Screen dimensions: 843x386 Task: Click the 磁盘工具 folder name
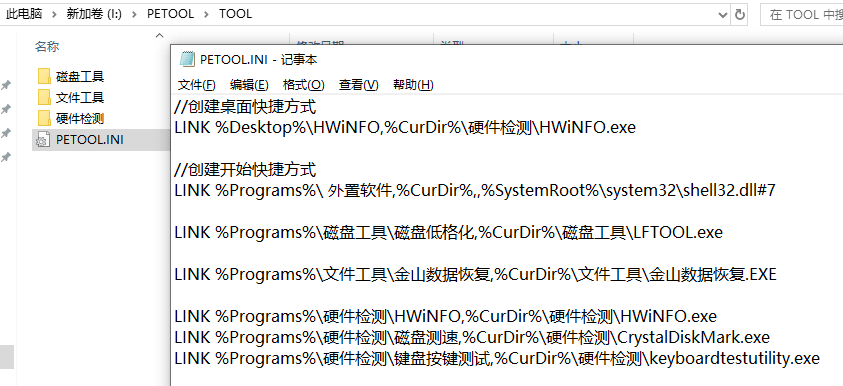[x=80, y=76]
